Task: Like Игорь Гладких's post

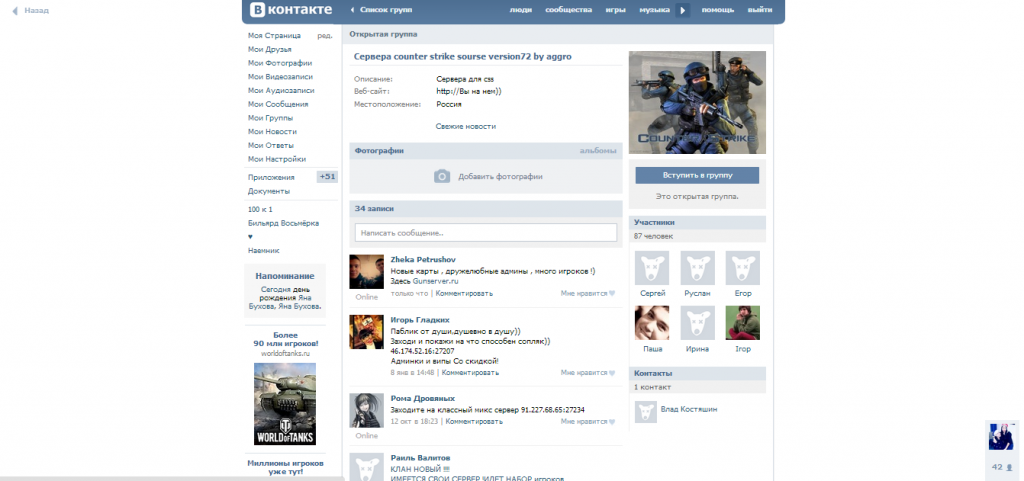Action: point(588,372)
